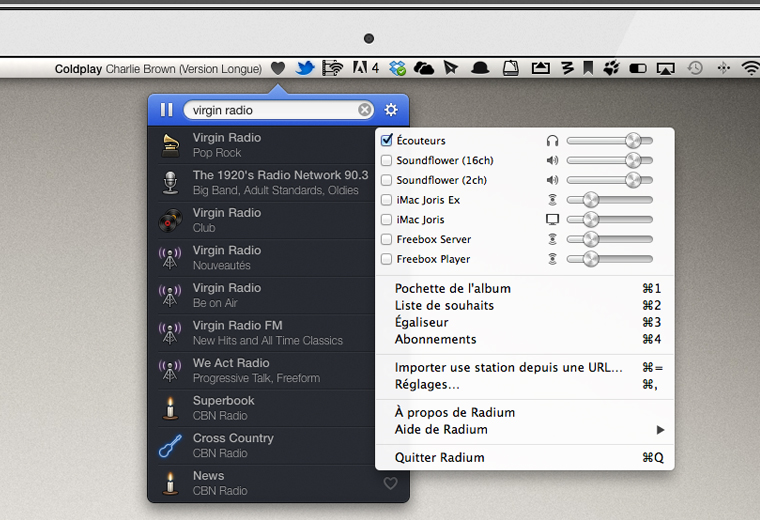Screen dimensions: 760x520
Task: Open the AirPlay display menu bar icon
Action: click(x=665, y=69)
